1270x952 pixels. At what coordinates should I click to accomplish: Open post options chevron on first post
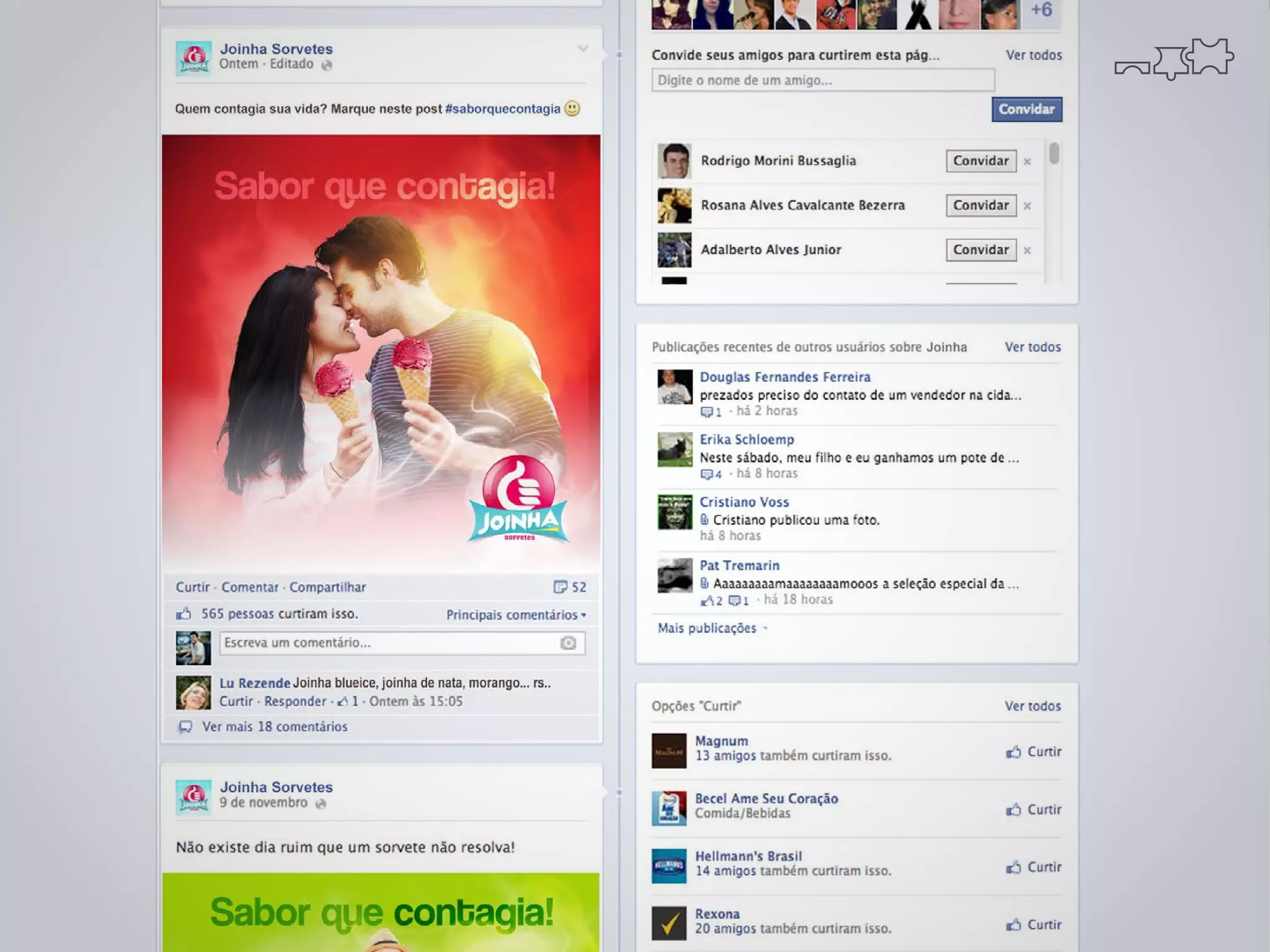click(583, 48)
